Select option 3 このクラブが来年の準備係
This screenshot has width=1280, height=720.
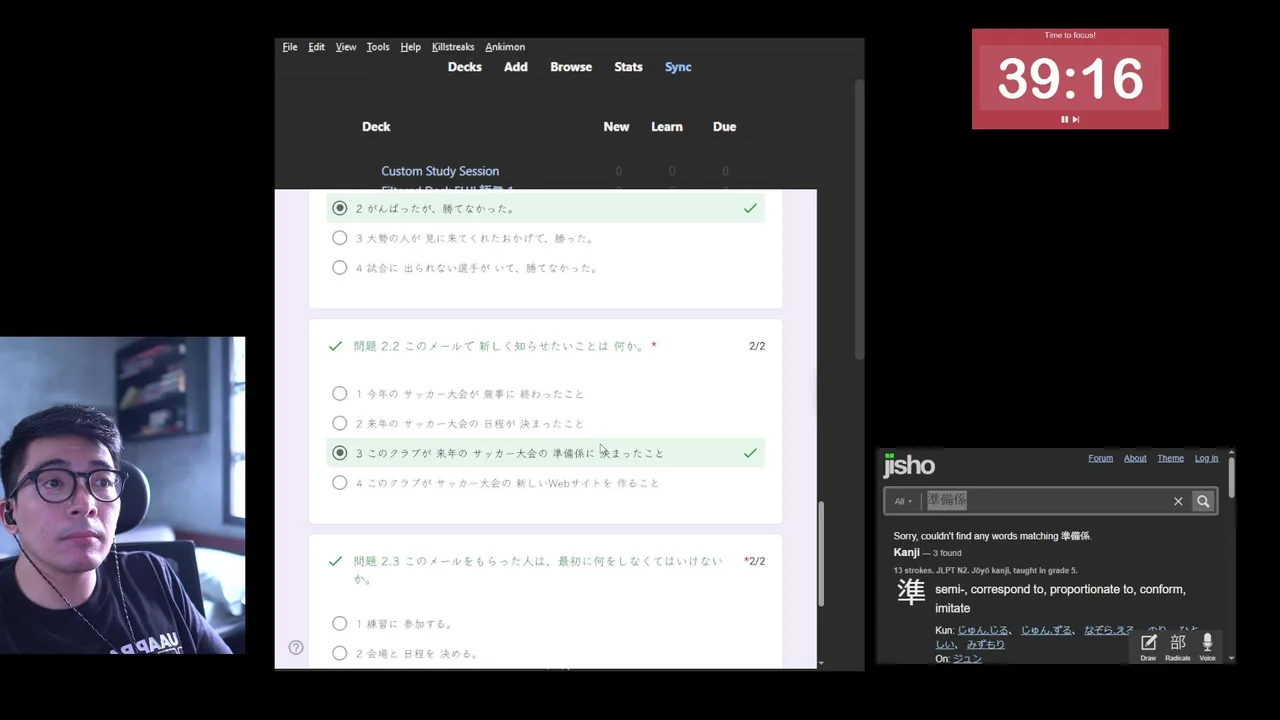[x=340, y=453]
